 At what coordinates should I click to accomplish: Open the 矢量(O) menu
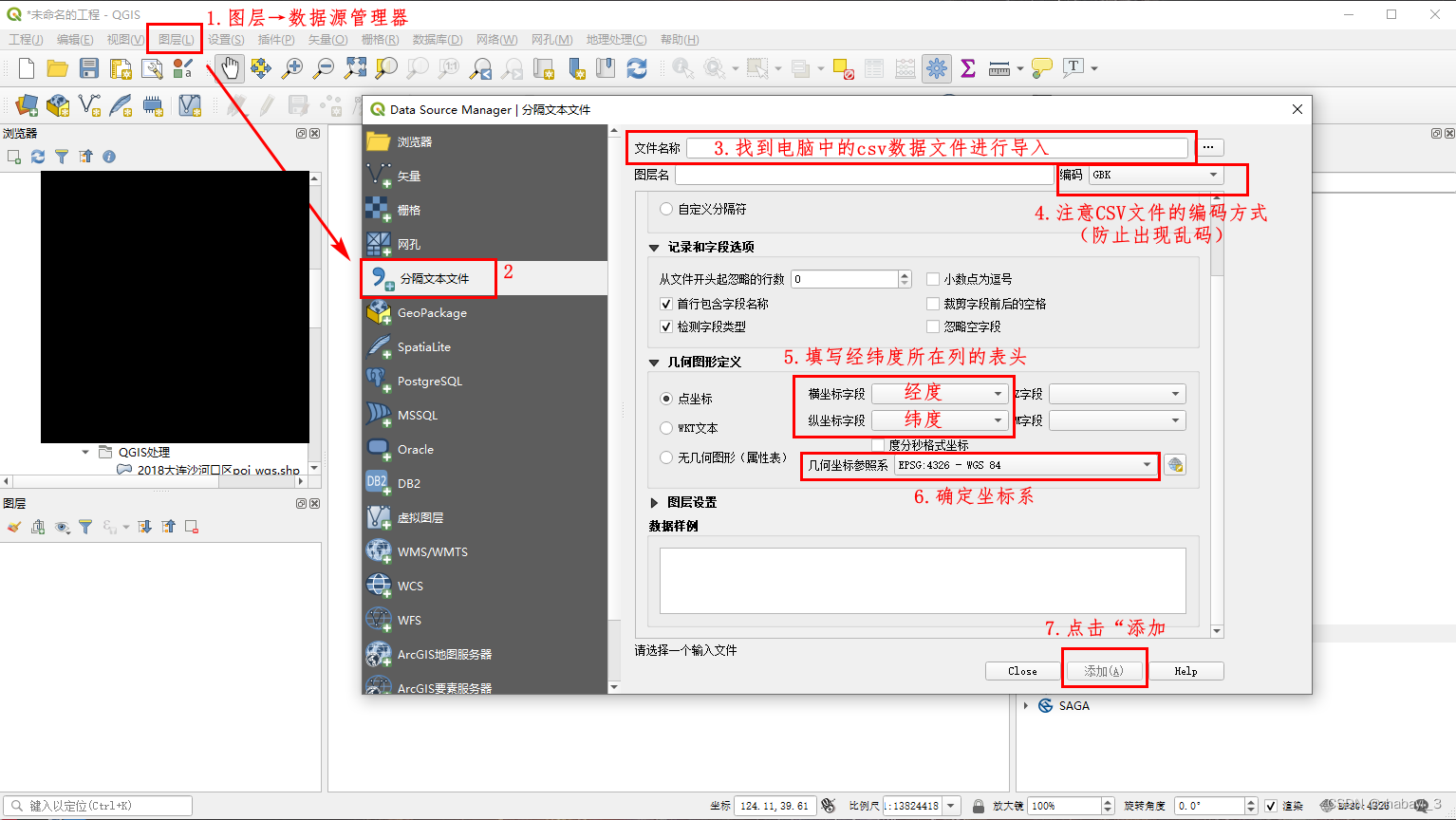[327, 40]
